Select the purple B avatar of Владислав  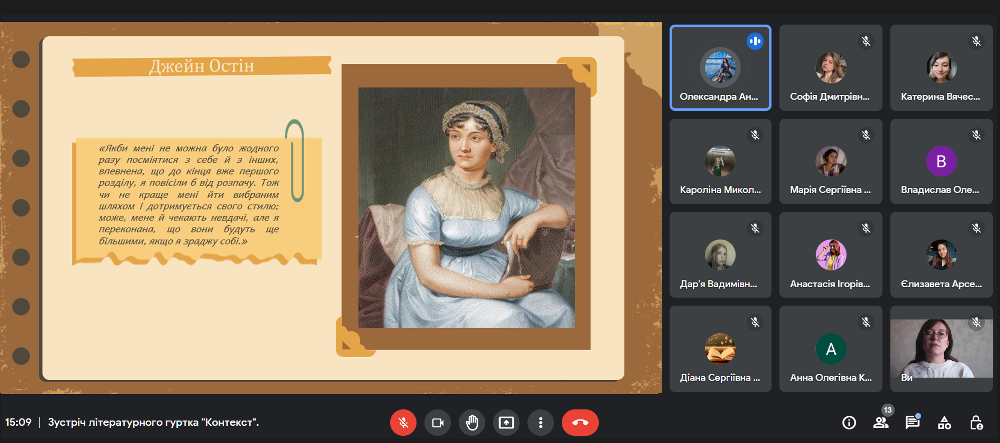[941, 161]
